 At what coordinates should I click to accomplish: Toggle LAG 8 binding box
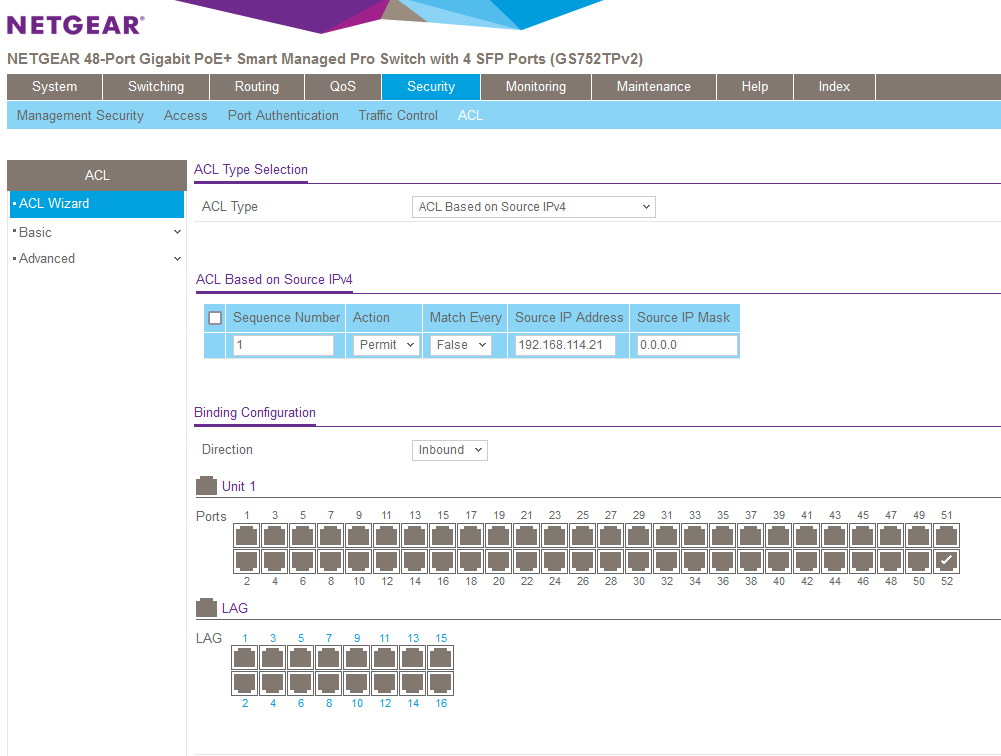pyautogui.click(x=328, y=683)
